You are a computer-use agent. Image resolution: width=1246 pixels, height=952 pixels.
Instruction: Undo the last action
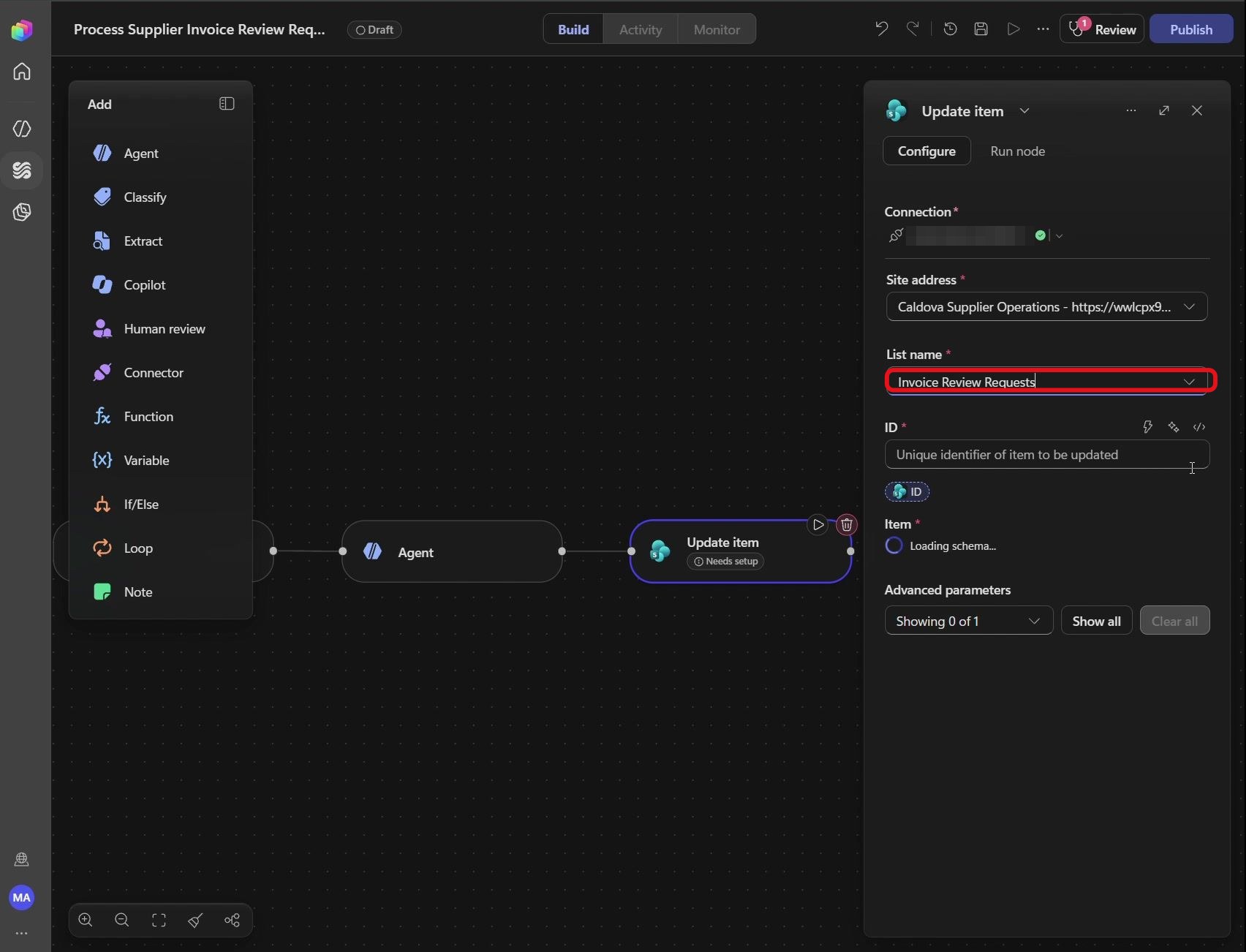point(882,29)
